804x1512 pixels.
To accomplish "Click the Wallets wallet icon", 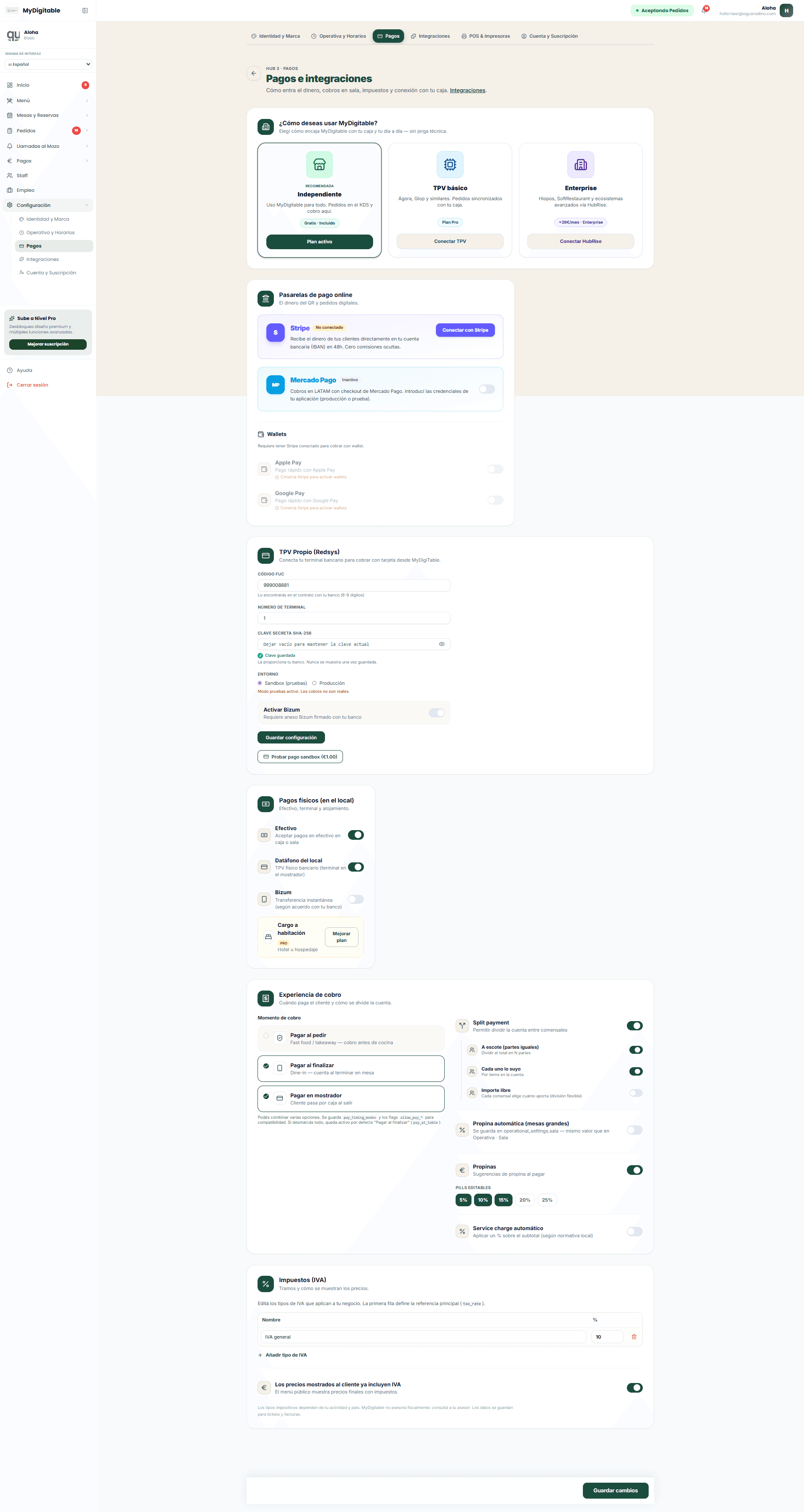I will pos(261,434).
